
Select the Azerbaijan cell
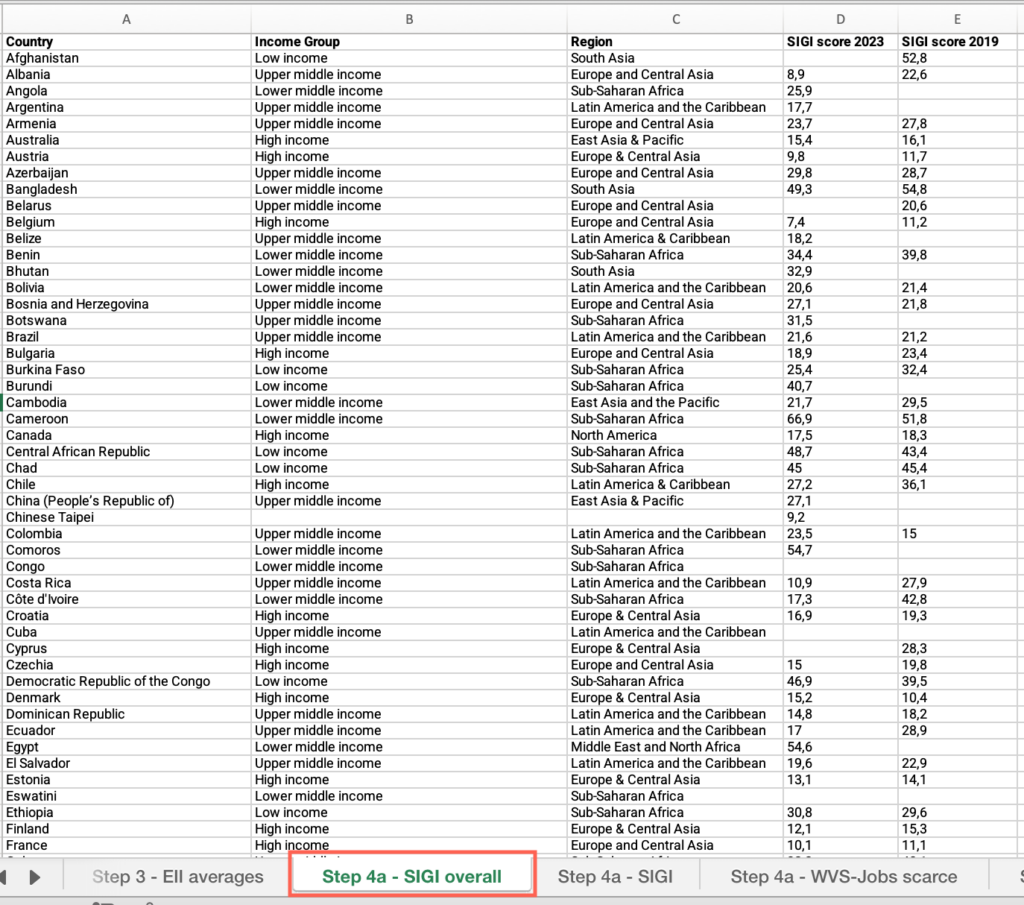click(127, 173)
